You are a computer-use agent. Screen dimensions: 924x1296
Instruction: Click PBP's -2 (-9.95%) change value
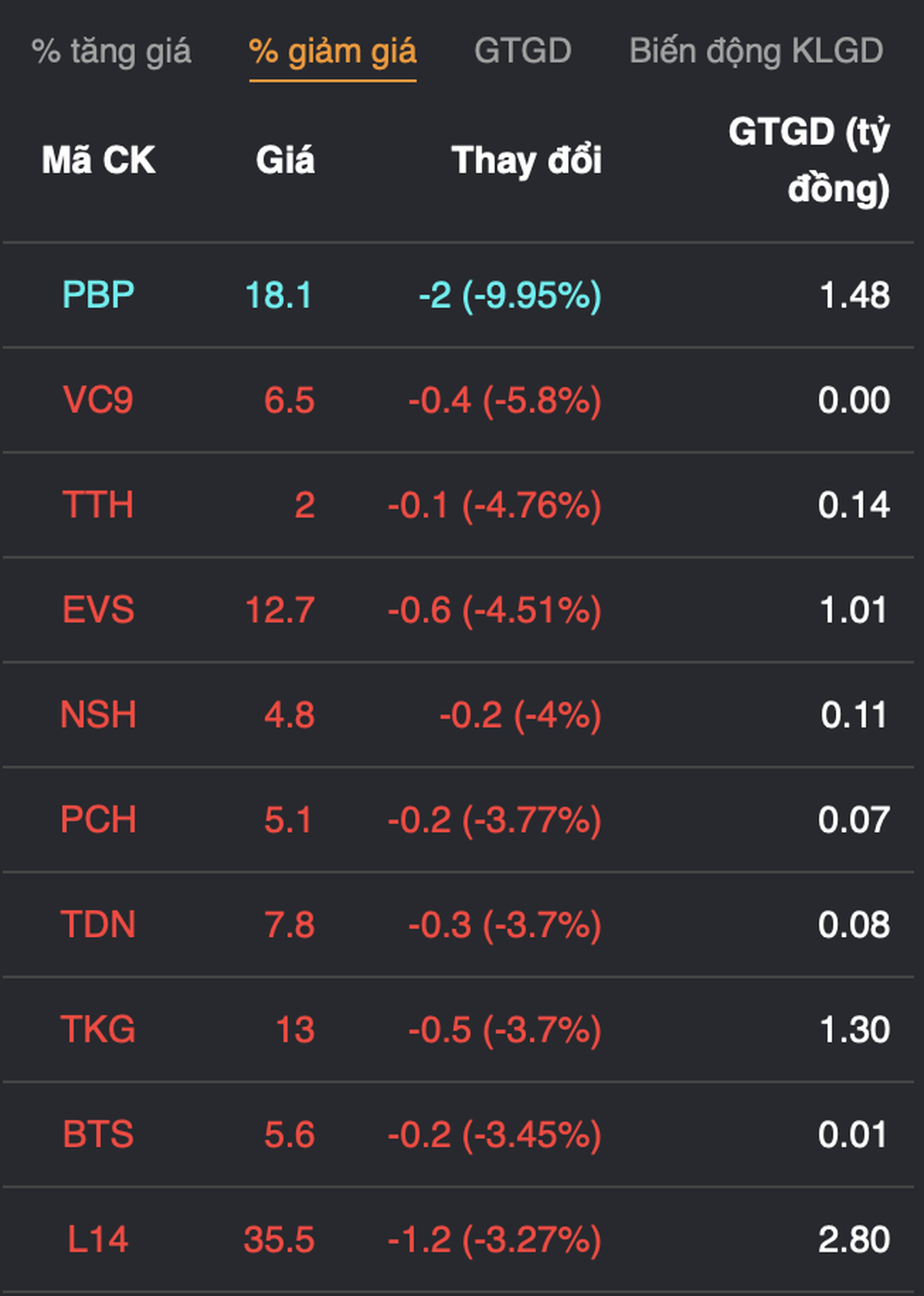tap(510, 295)
